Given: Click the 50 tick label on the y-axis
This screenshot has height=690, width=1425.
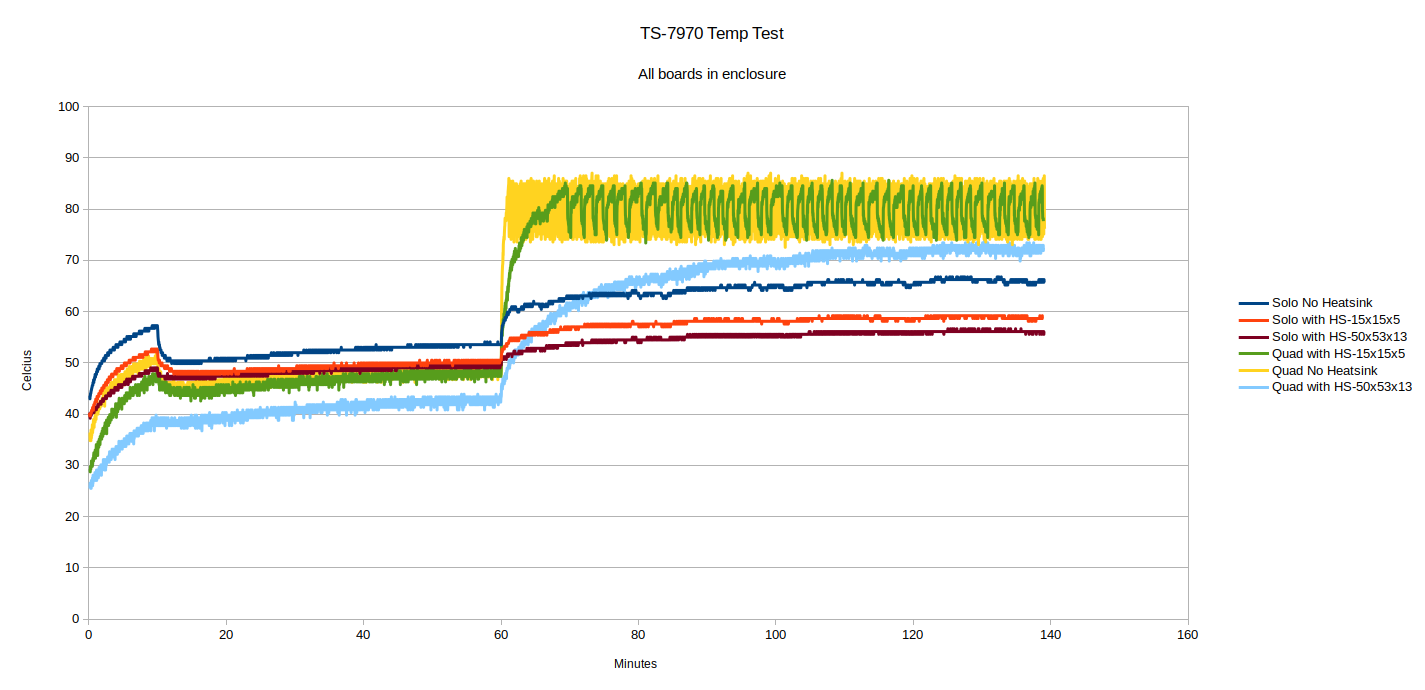Looking at the screenshot, I should pos(72,363).
